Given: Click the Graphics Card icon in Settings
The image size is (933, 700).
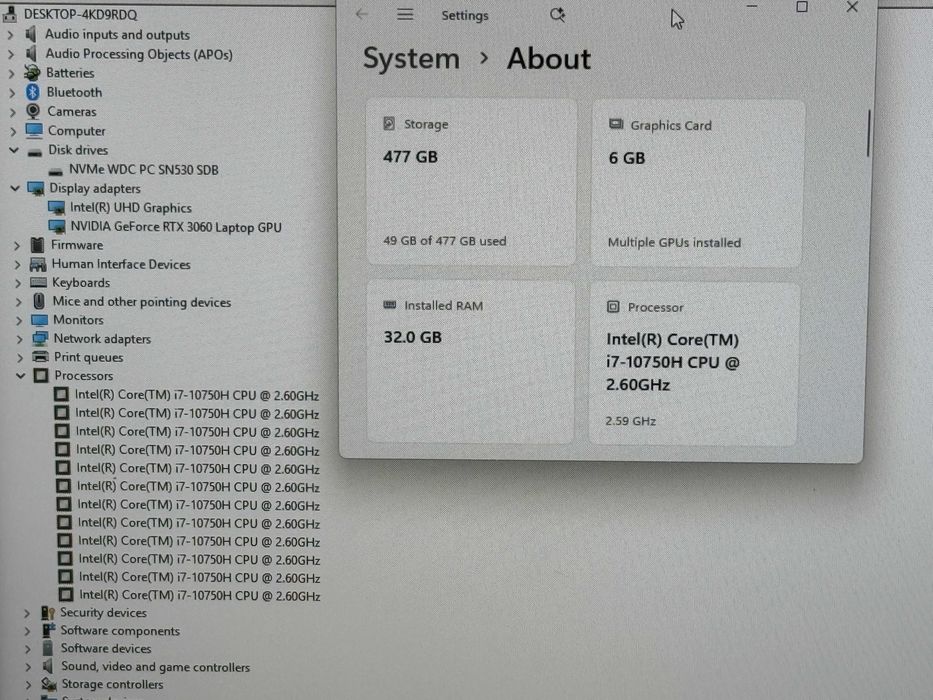Looking at the screenshot, I should 616,124.
